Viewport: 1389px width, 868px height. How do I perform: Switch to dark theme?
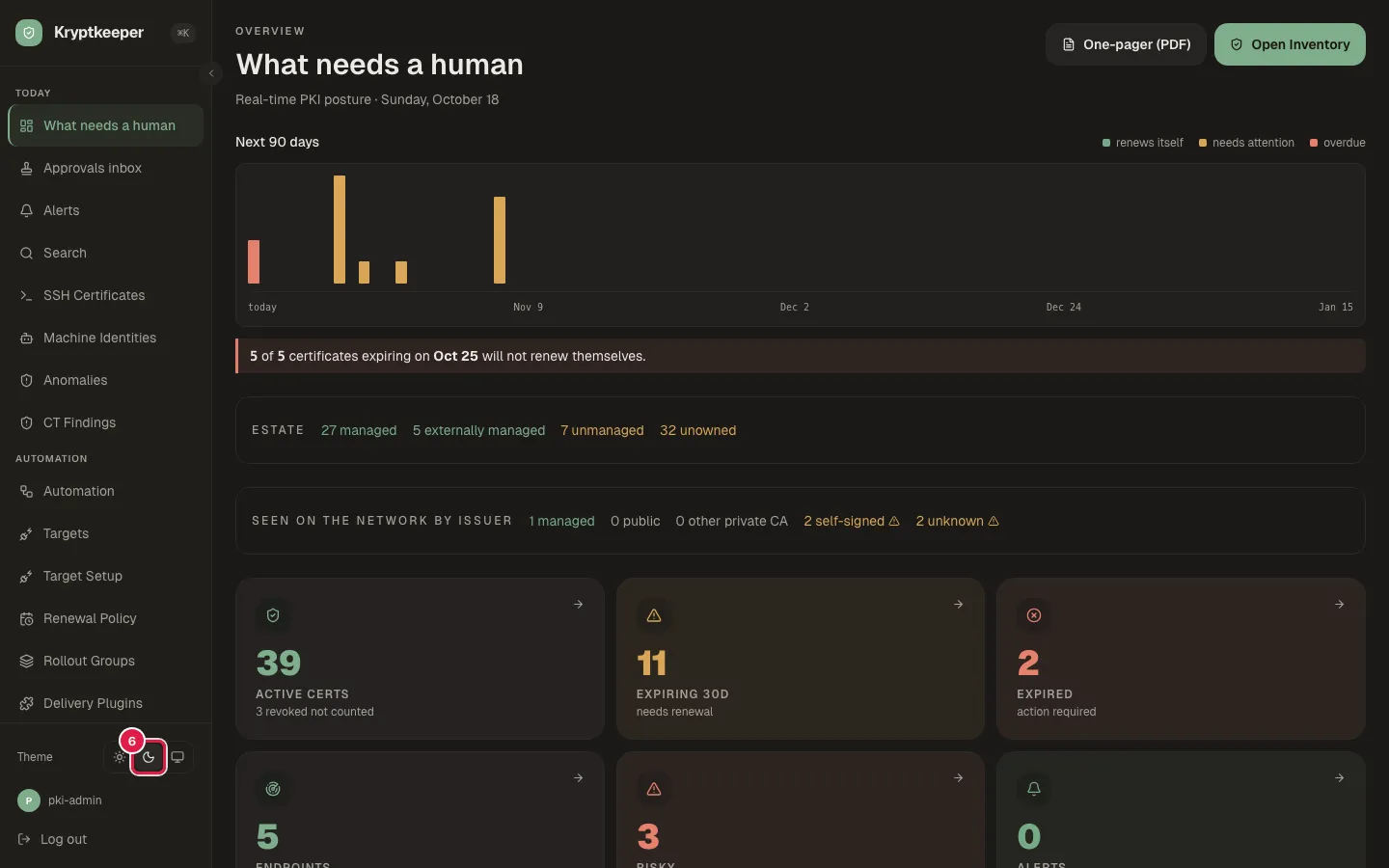point(149,757)
